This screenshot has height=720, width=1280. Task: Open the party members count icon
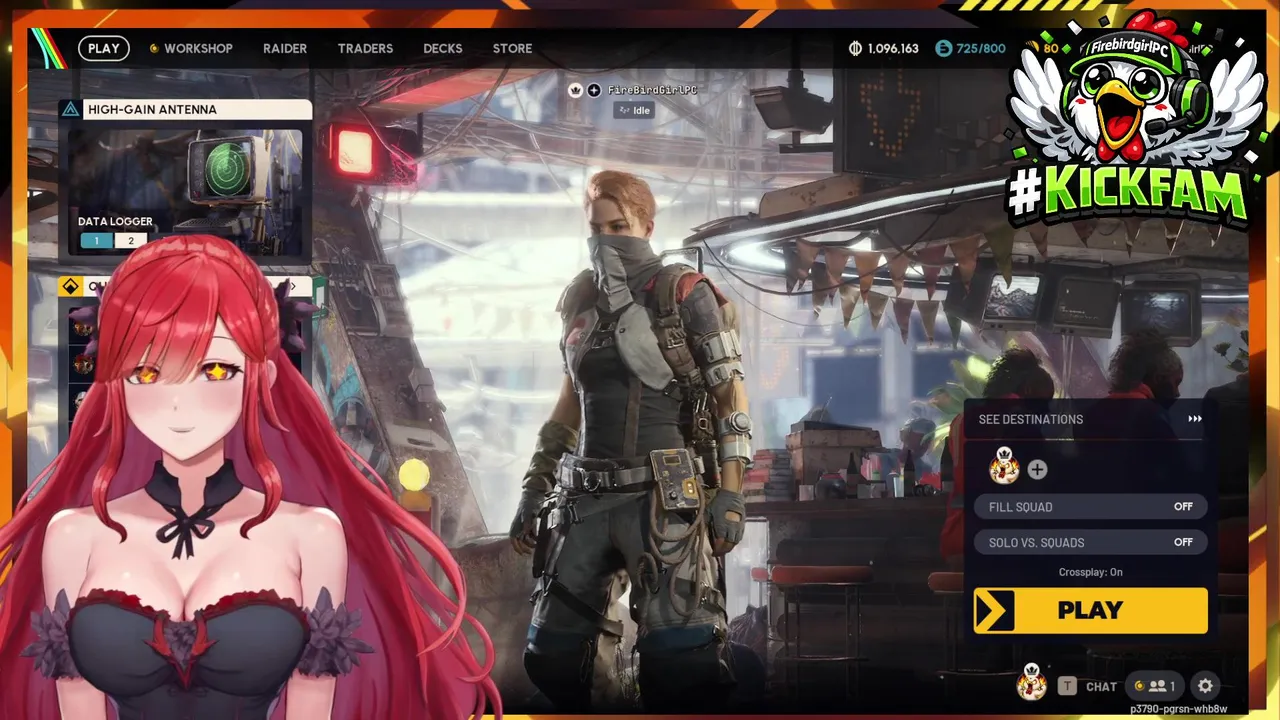(x=1156, y=686)
